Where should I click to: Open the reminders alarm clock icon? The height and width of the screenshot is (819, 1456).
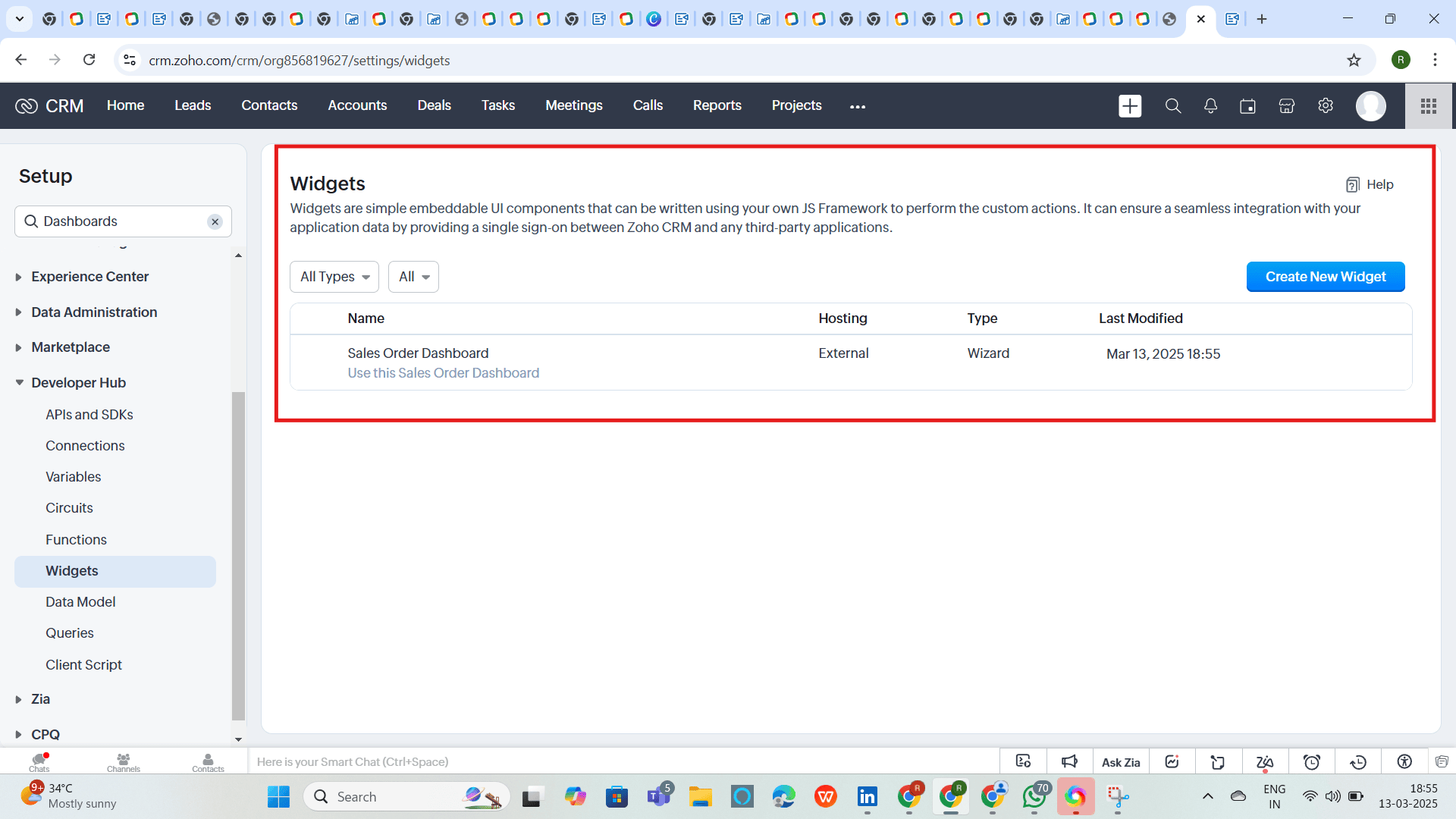tap(1311, 762)
